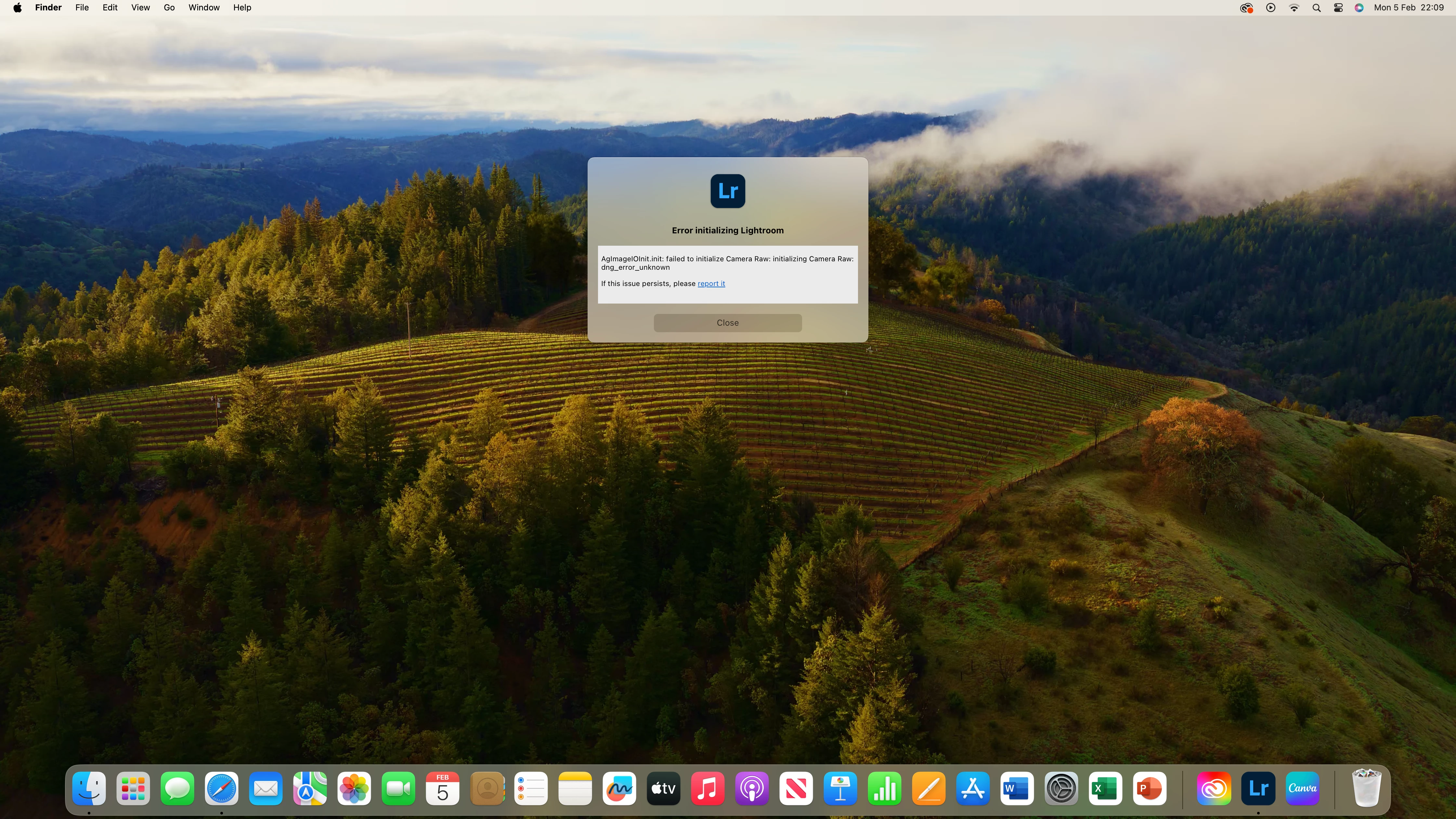
Task: Launch PowerPoint from the Dock
Action: [x=1149, y=788]
